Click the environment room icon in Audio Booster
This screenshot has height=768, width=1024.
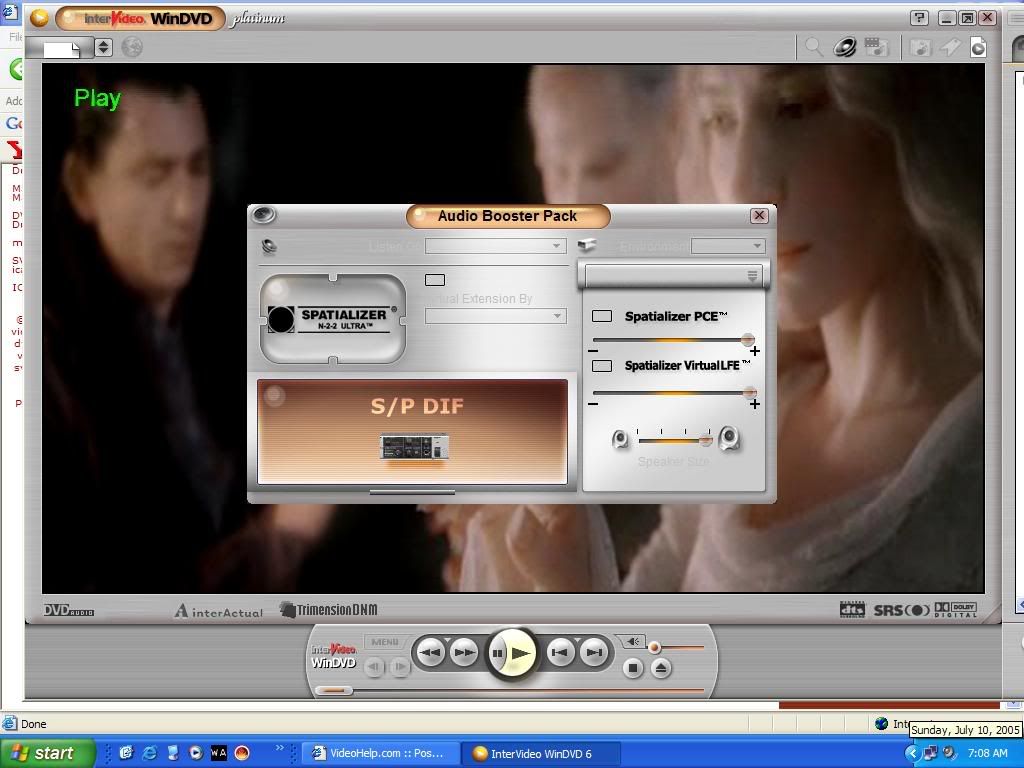click(586, 245)
